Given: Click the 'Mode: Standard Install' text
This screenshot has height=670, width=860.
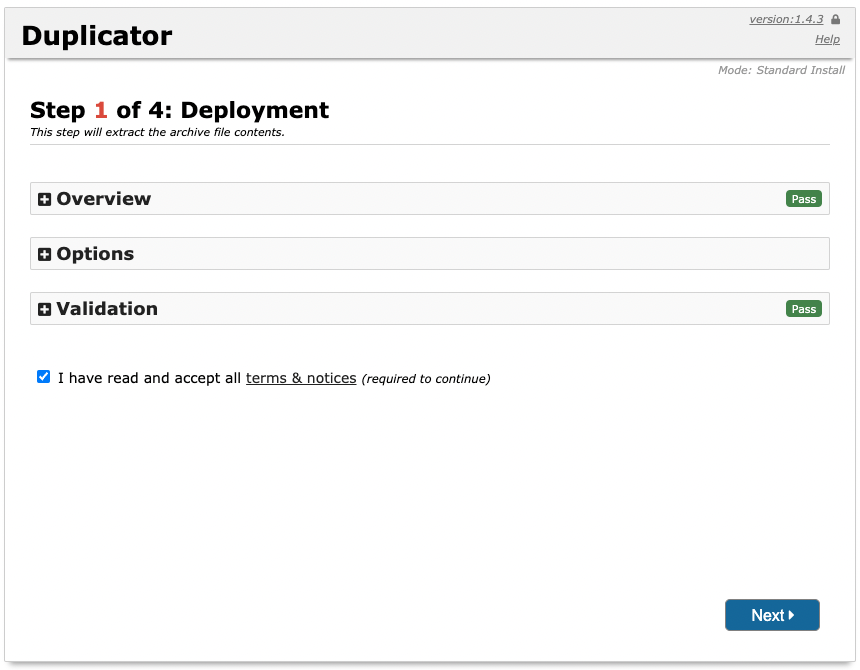Looking at the screenshot, I should [x=782, y=70].
